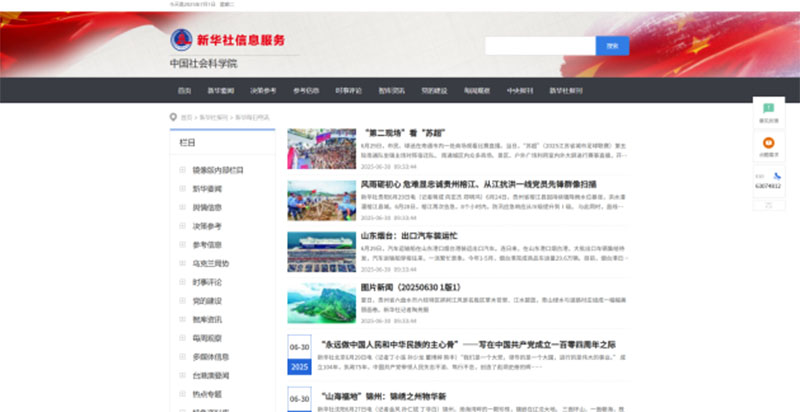Go to 智库资讯 in top navigation bar
This screenshot has width=800, height=412.
point(391,91)
